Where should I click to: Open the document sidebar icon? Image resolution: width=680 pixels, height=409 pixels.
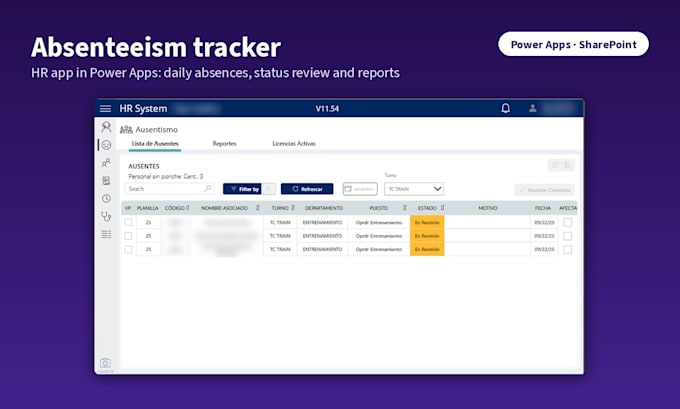(106, 180)
